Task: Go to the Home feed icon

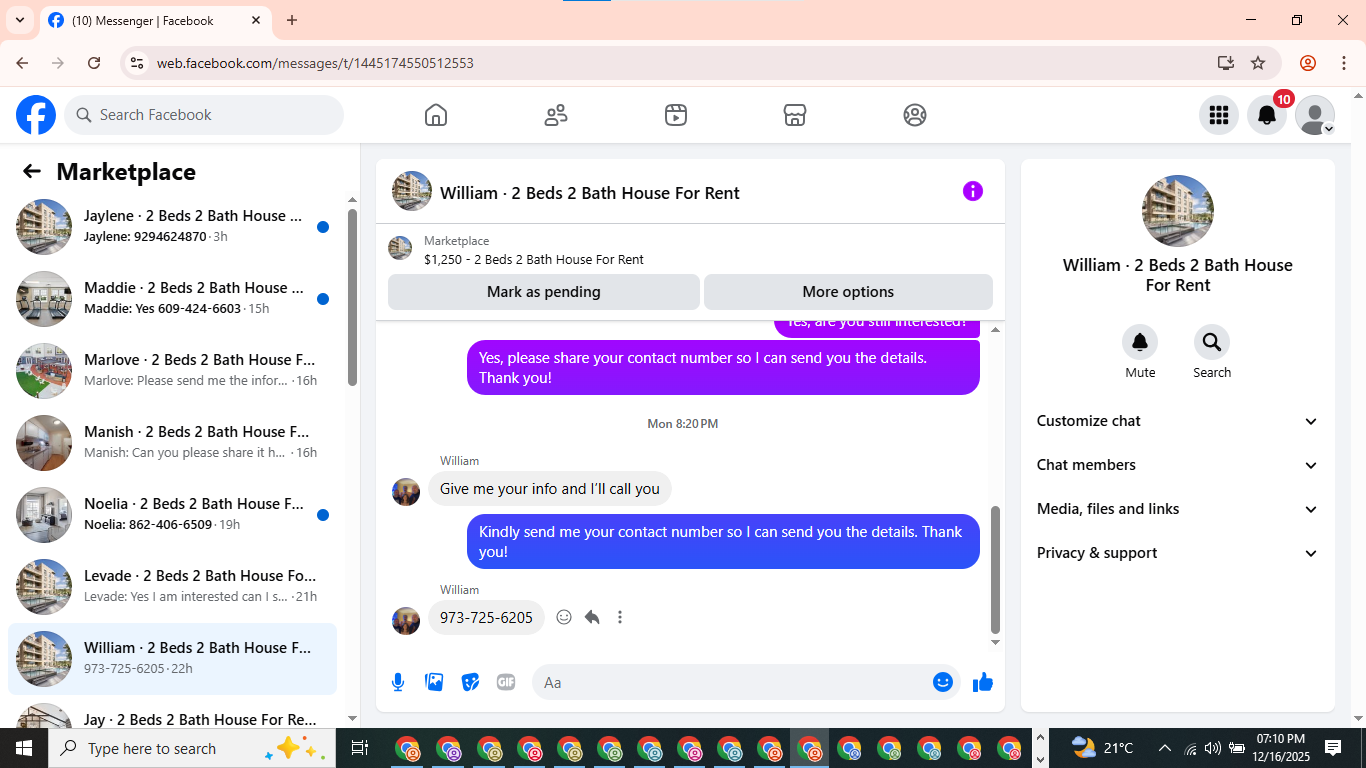Action: tap(436, 115)
